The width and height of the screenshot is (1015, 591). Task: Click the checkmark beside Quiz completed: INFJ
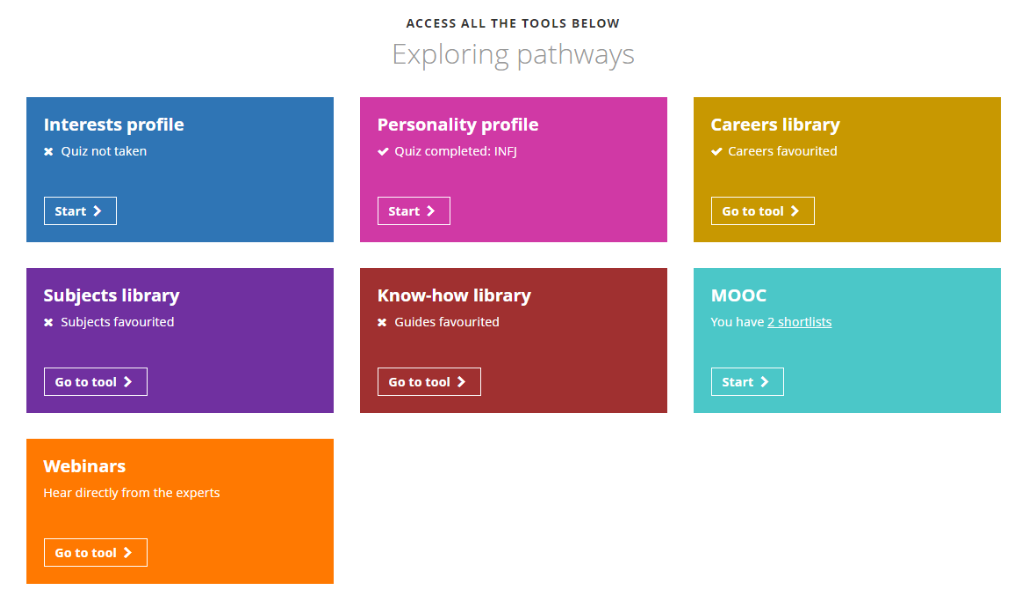pos(383,151)
